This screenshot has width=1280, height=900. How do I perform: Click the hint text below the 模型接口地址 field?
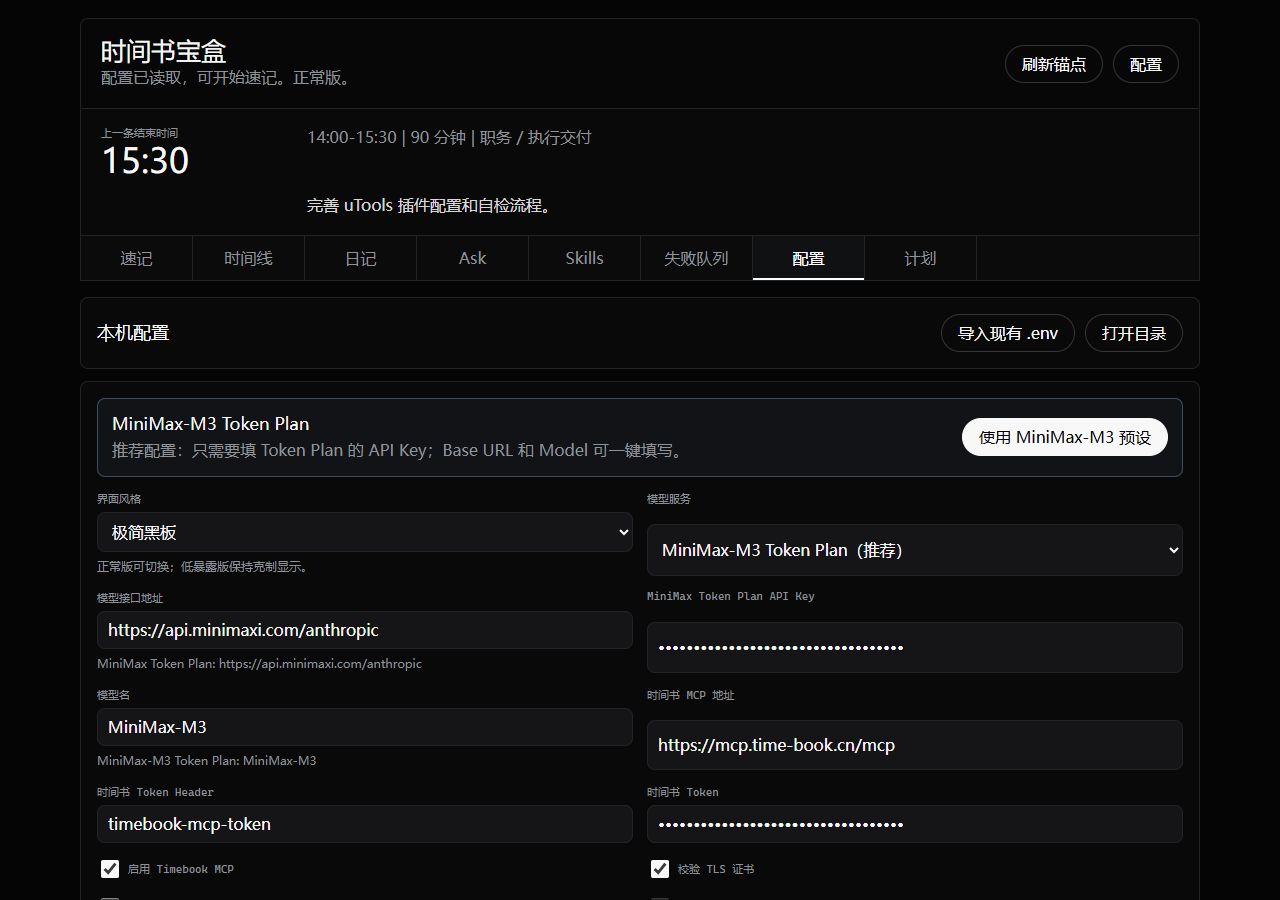pyautogui.click(x=260, y=663)
